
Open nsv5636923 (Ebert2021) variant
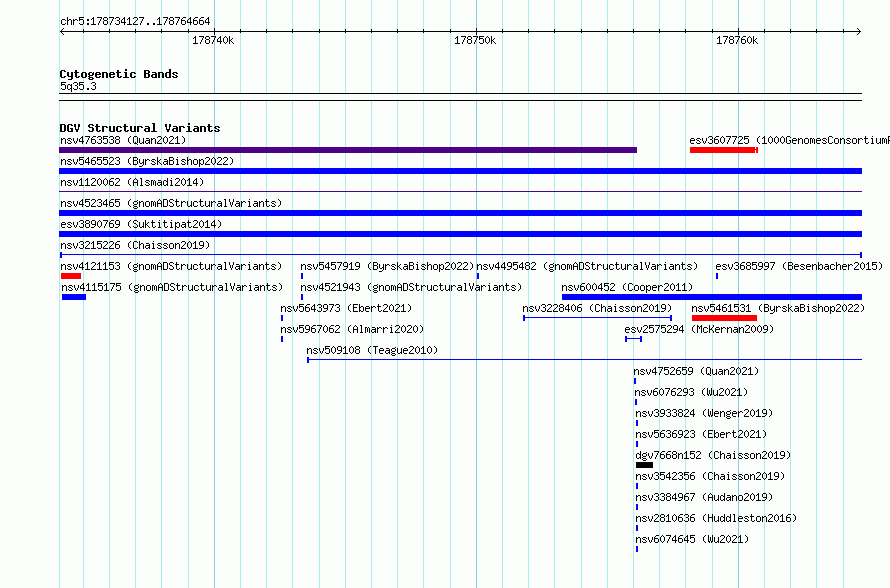(x=701, y=434)
